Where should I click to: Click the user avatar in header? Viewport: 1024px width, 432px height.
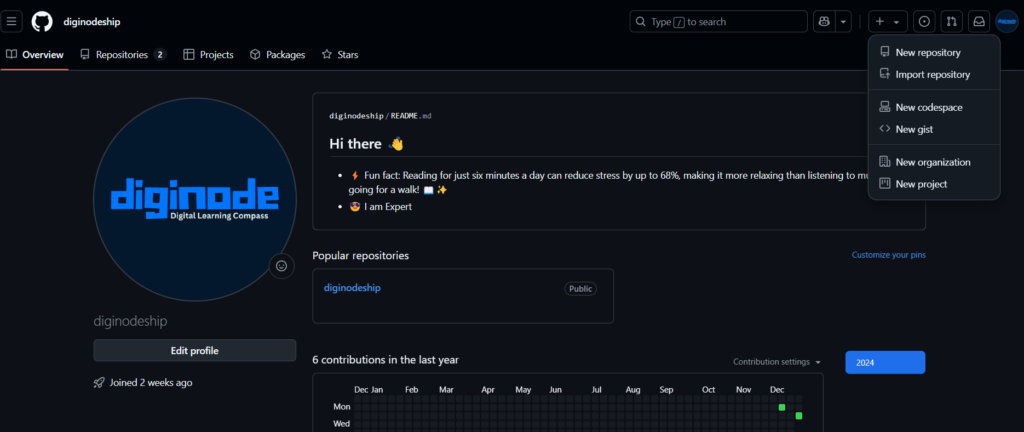[1006, 21]
